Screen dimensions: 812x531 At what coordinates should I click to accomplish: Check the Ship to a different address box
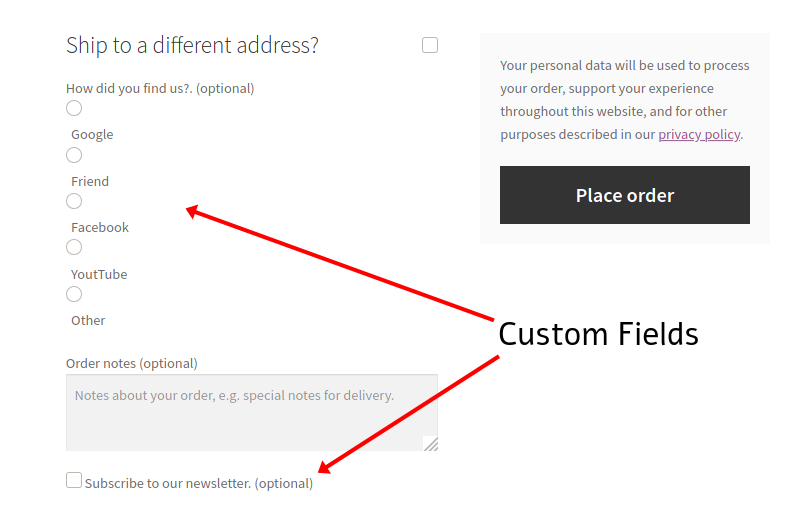pos(430,45)
